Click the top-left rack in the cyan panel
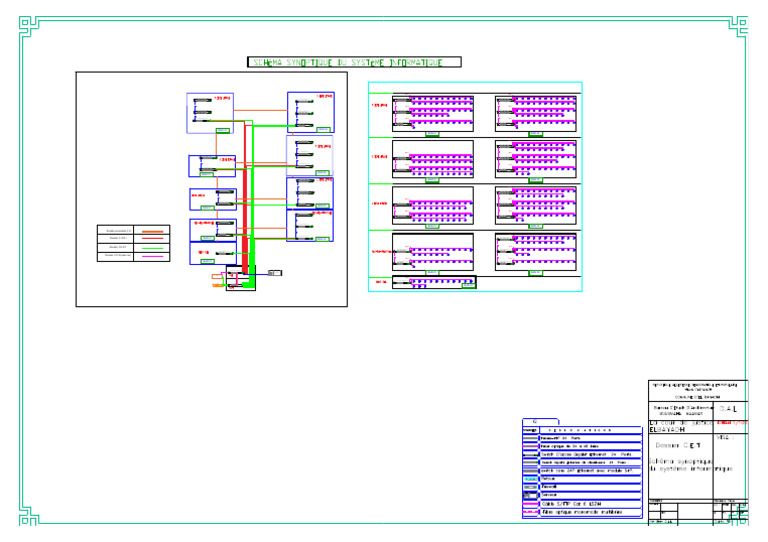 click(433, 113)
